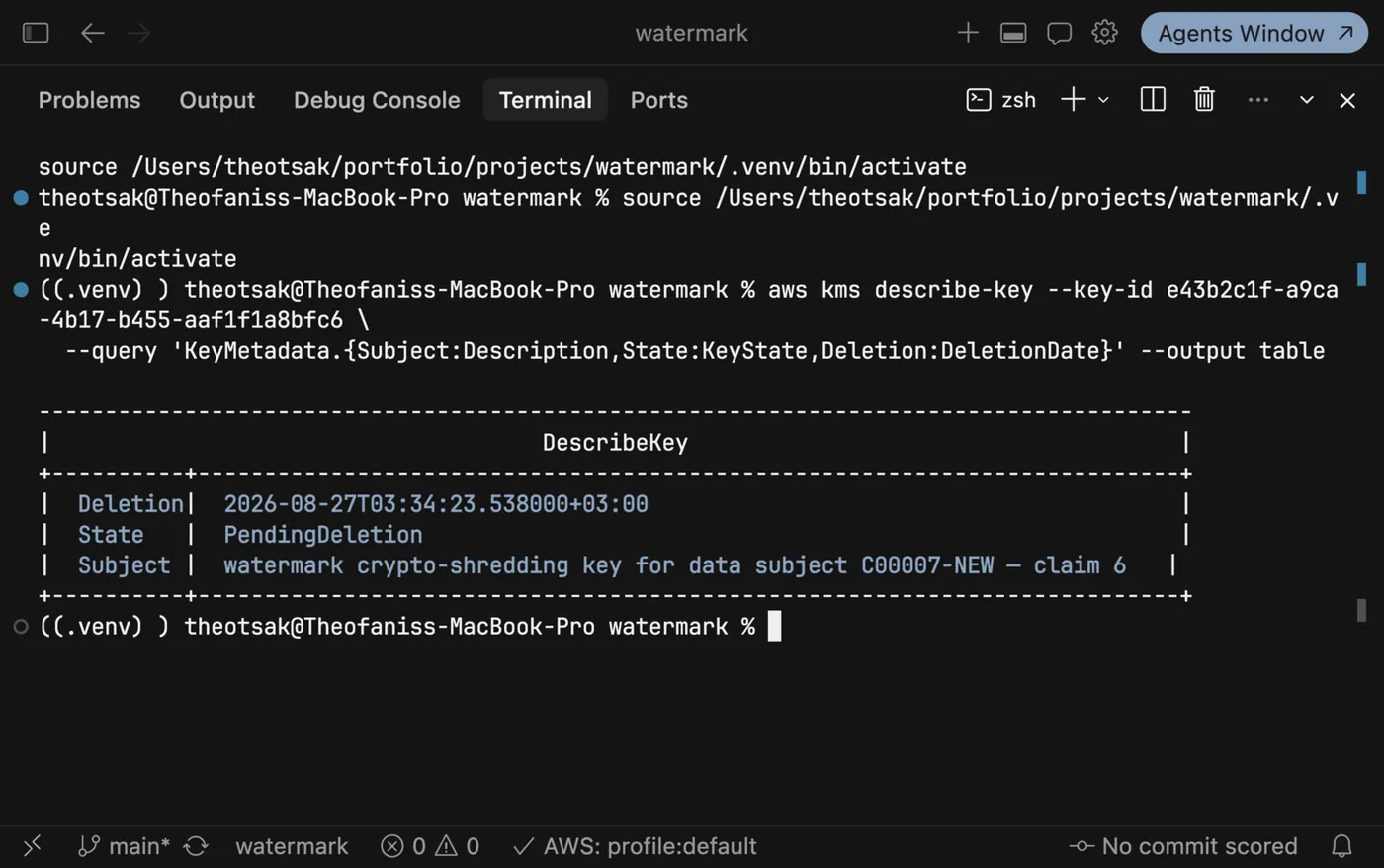Switch to the Output tab

coord(216,100)
